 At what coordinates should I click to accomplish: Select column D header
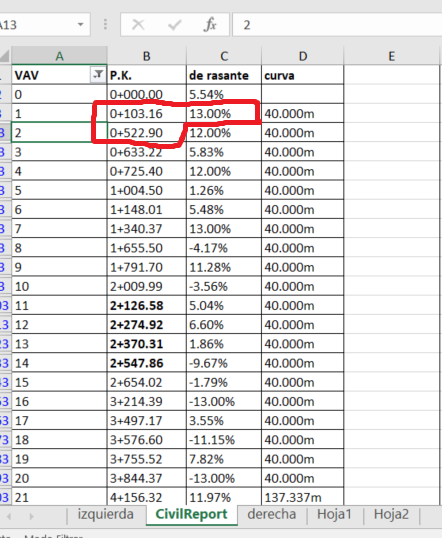click(303, 56)
